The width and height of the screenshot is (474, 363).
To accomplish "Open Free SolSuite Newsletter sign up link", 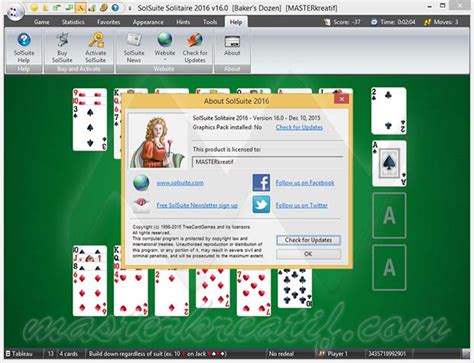I will coord(197,205).
